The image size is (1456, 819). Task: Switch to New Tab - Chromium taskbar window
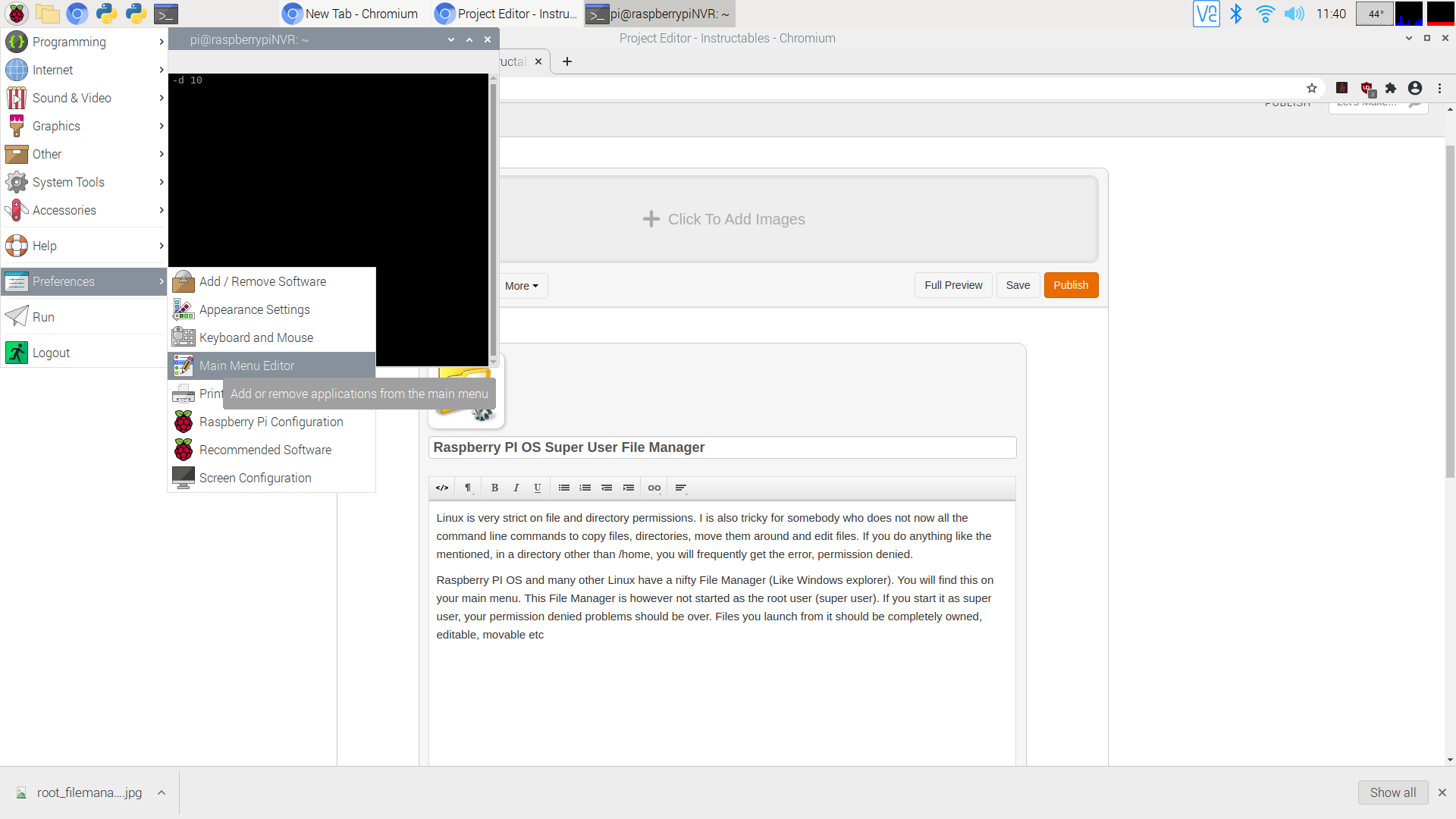[353, 14]
